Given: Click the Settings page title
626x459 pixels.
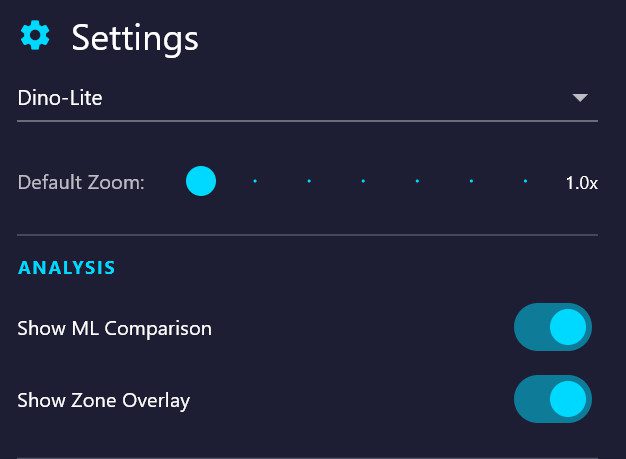Looking at the screenshot, I should 135,38.
